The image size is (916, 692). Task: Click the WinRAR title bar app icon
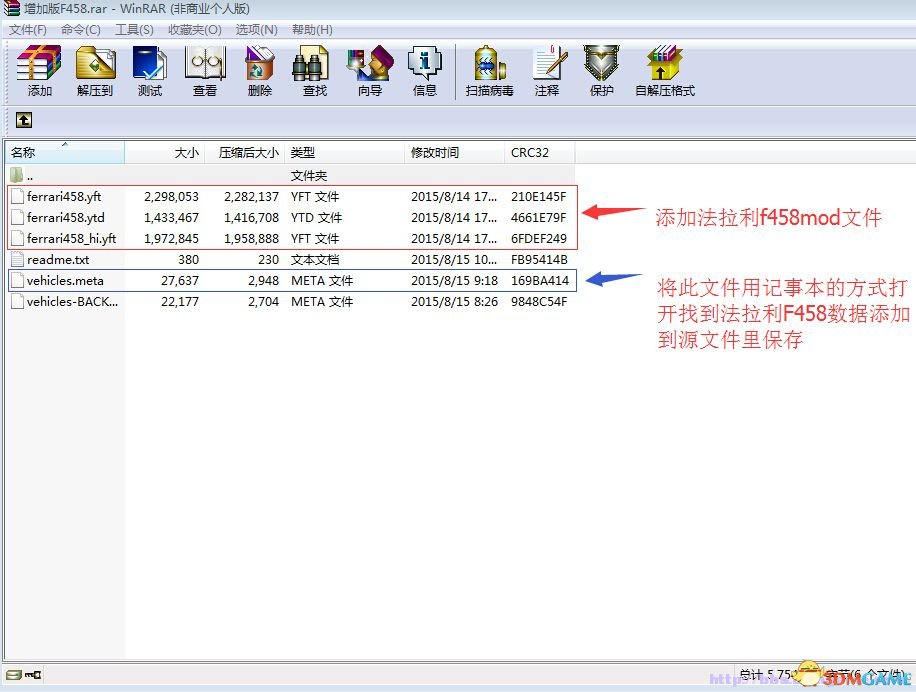pyautogui.click(x=12, y=8)
